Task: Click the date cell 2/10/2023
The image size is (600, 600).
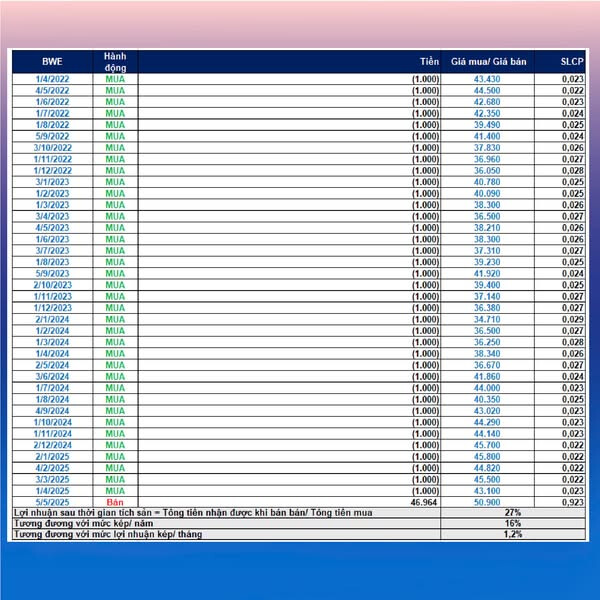Action: point(52,285)
